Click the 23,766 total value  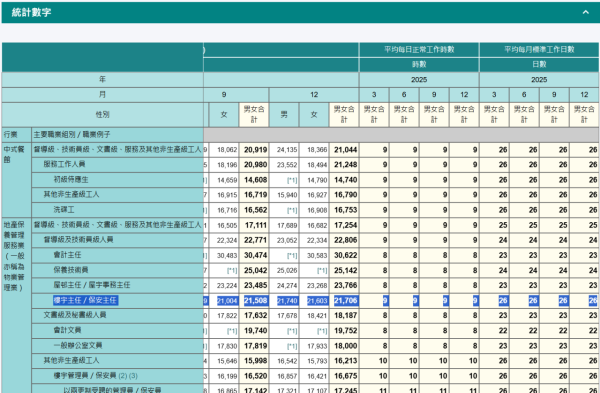346,285
